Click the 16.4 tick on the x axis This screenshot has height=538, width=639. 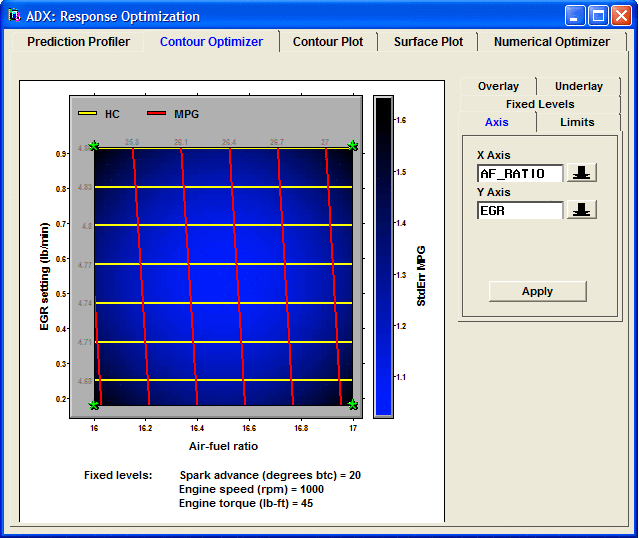click(x=197, y=428)
